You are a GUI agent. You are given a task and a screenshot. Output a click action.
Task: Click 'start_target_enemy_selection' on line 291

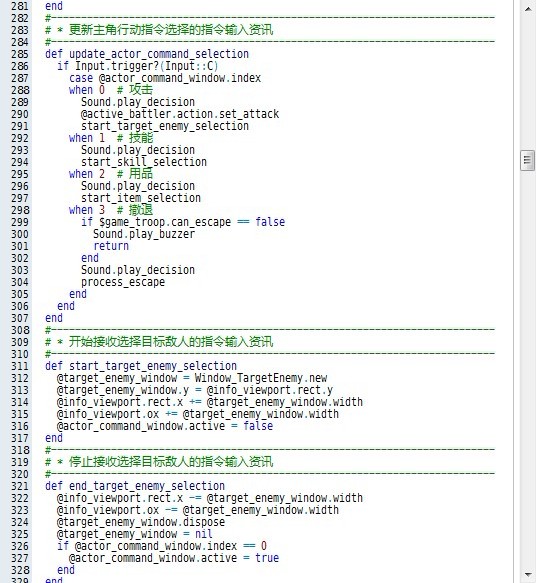click(x=165, y=126)
